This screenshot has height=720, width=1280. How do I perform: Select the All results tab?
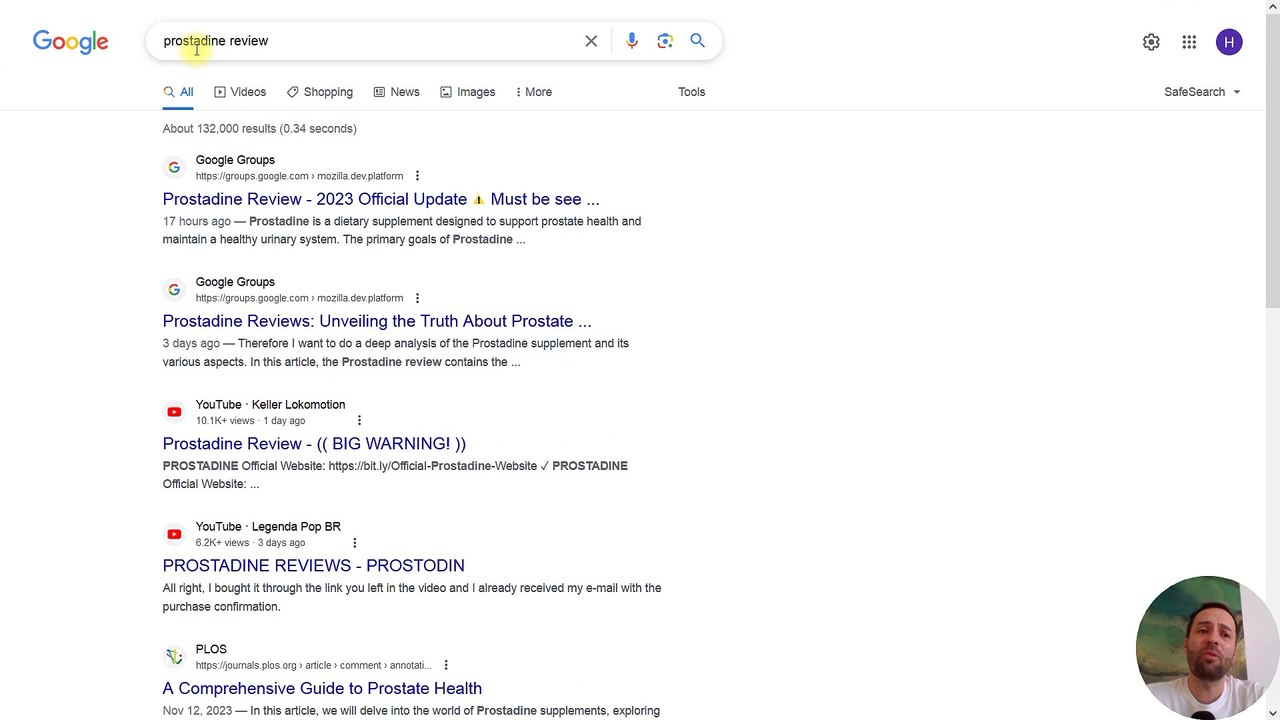pyautogui.click(x=178, y=92)
